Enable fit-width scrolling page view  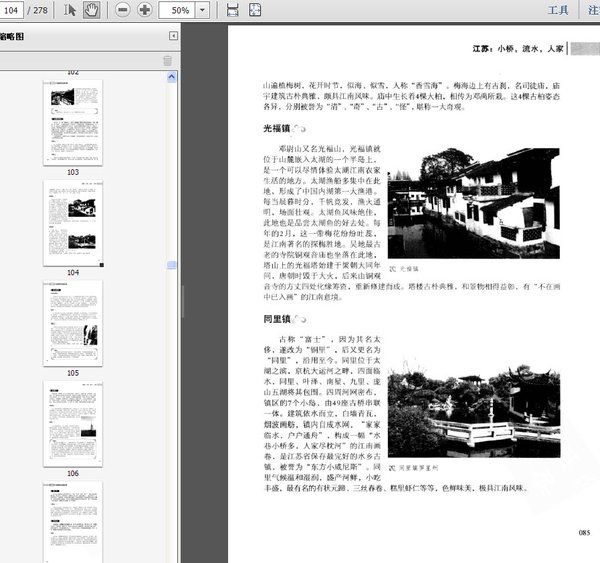(x=232, y=10)
